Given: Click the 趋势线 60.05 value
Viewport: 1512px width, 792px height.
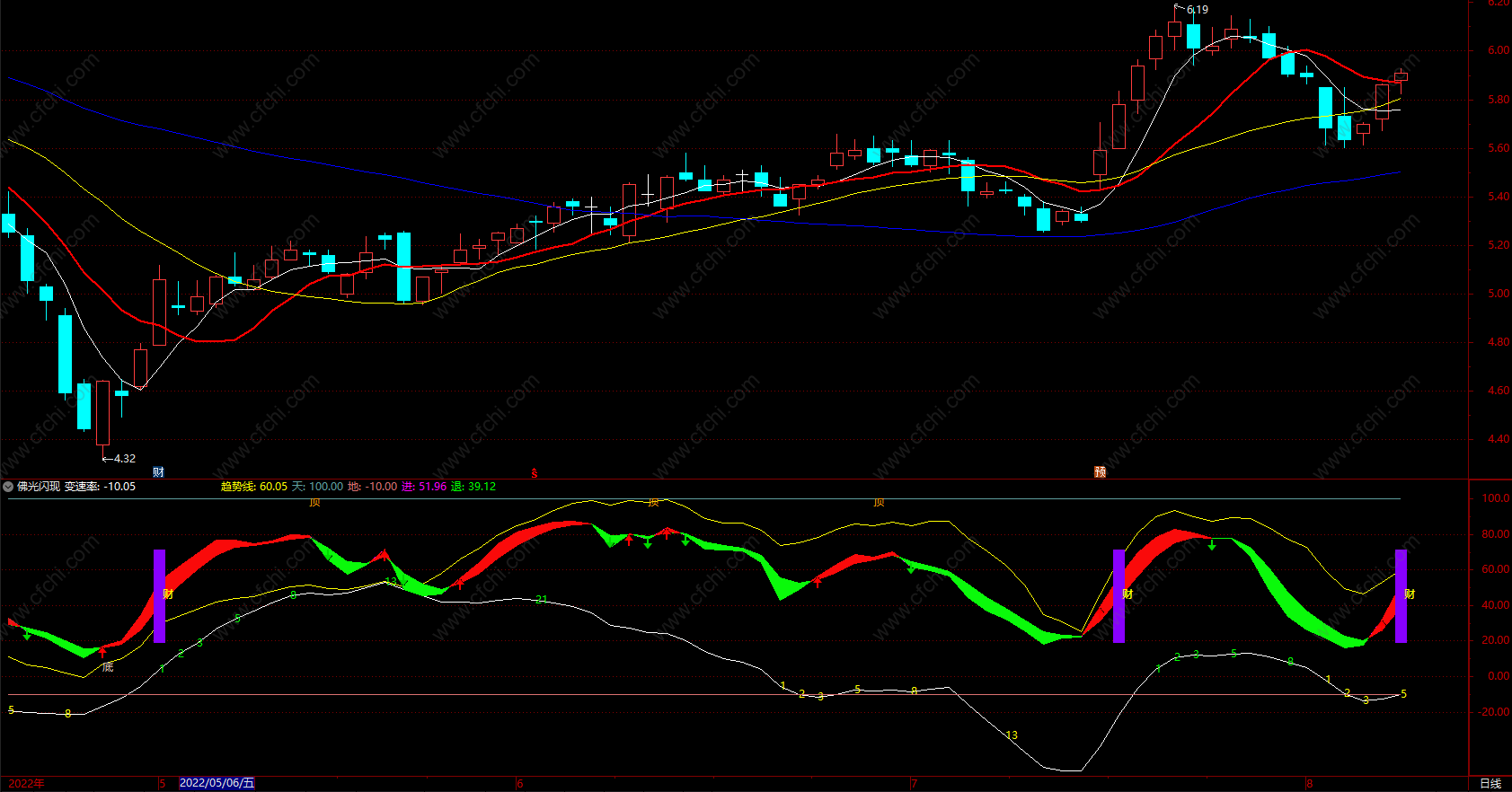Looking at the screenshot, I should 254,487.
